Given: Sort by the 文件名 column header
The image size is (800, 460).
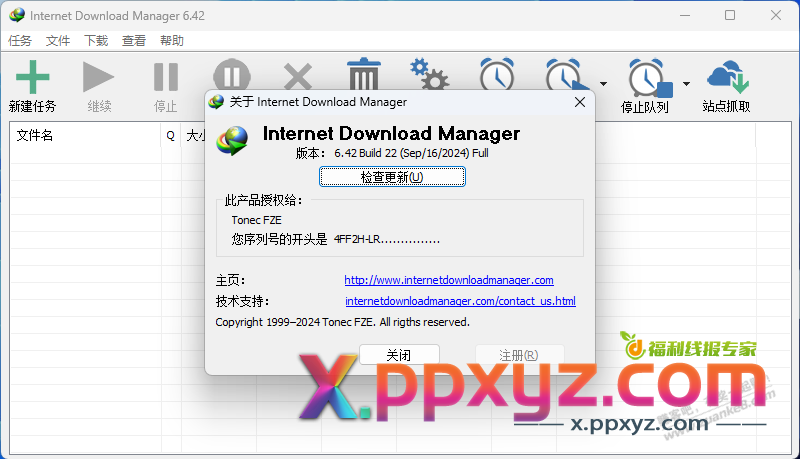Looking at the screenshot, I should pos(85,136).
